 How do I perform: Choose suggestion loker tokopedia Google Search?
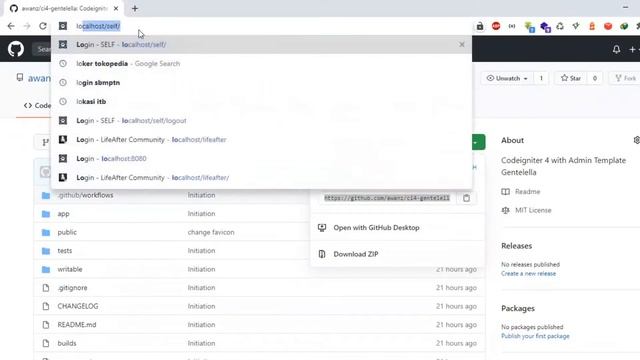coord(261,64)
